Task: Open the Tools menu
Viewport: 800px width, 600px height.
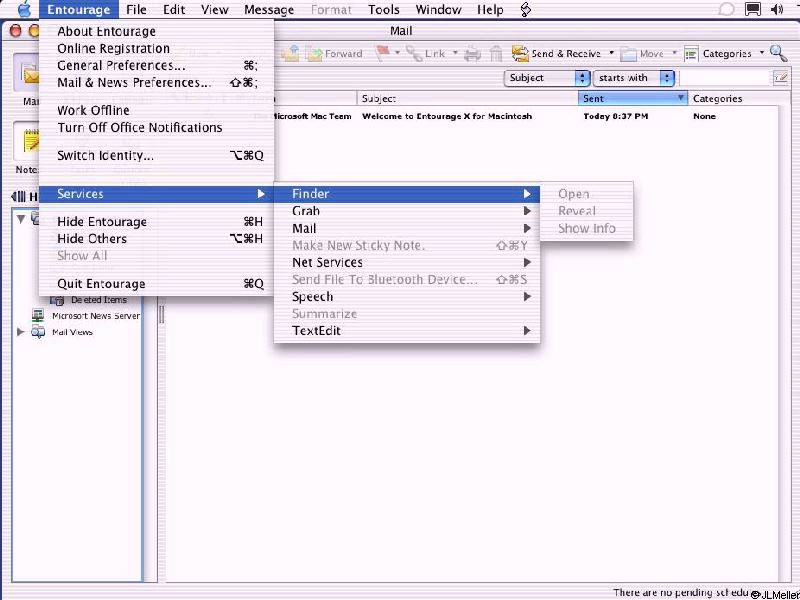Action: coord(384,10)
